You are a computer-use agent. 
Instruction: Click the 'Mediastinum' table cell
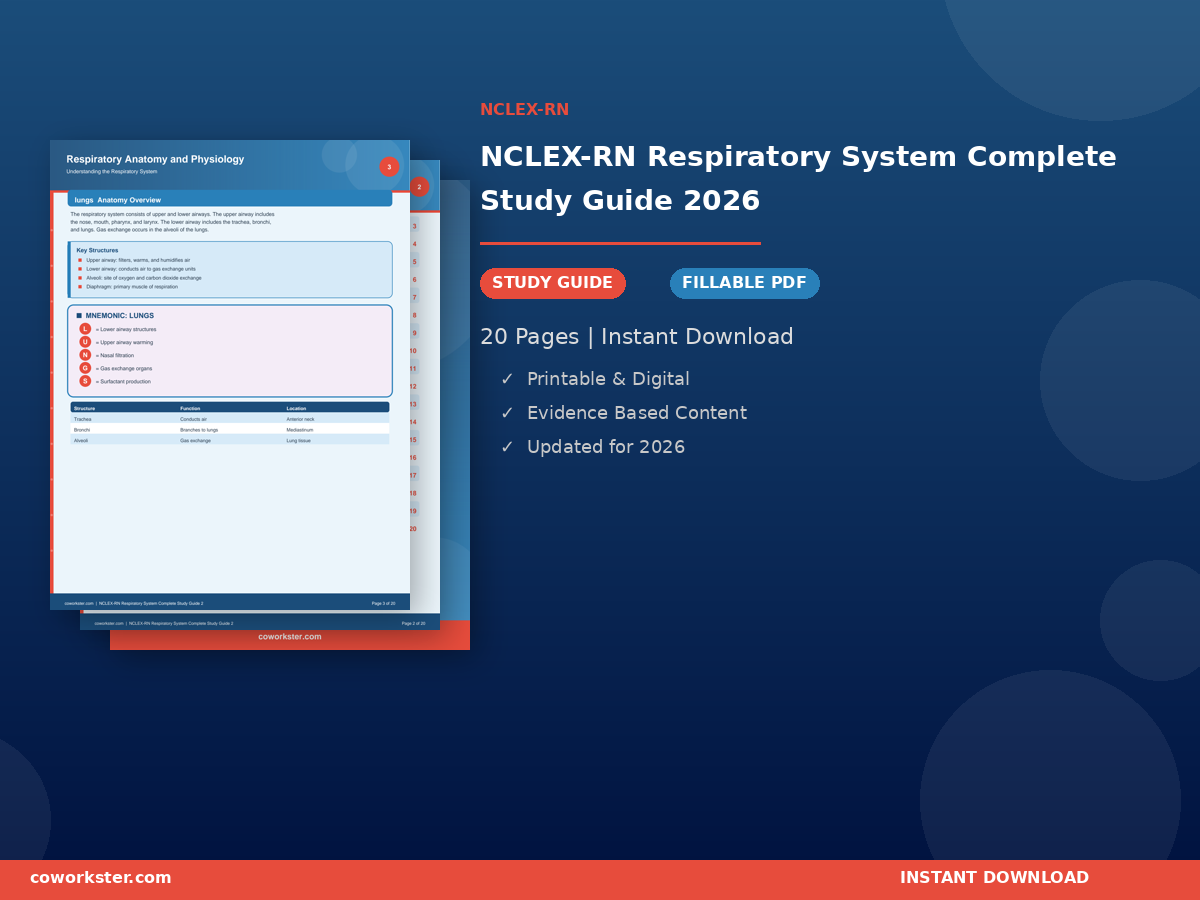(299, 430)
